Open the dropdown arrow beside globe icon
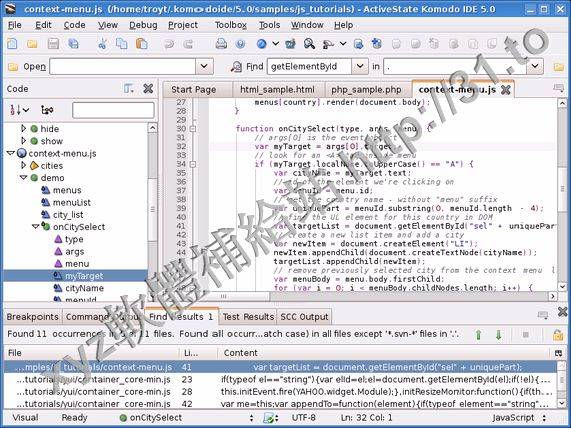Screen dimensions: 571x428 276,44
